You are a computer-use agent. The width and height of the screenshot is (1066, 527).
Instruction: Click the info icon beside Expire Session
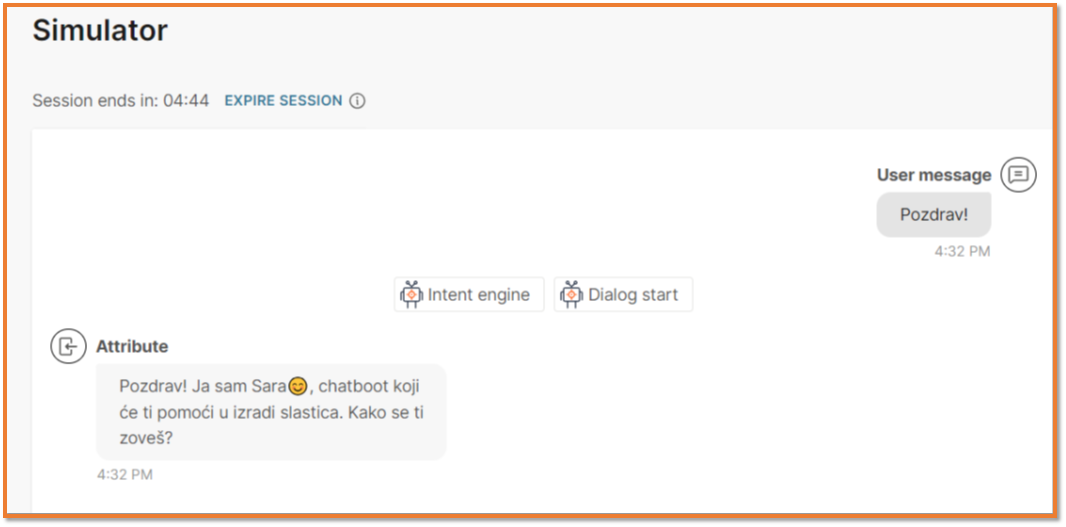coord(357,101)
